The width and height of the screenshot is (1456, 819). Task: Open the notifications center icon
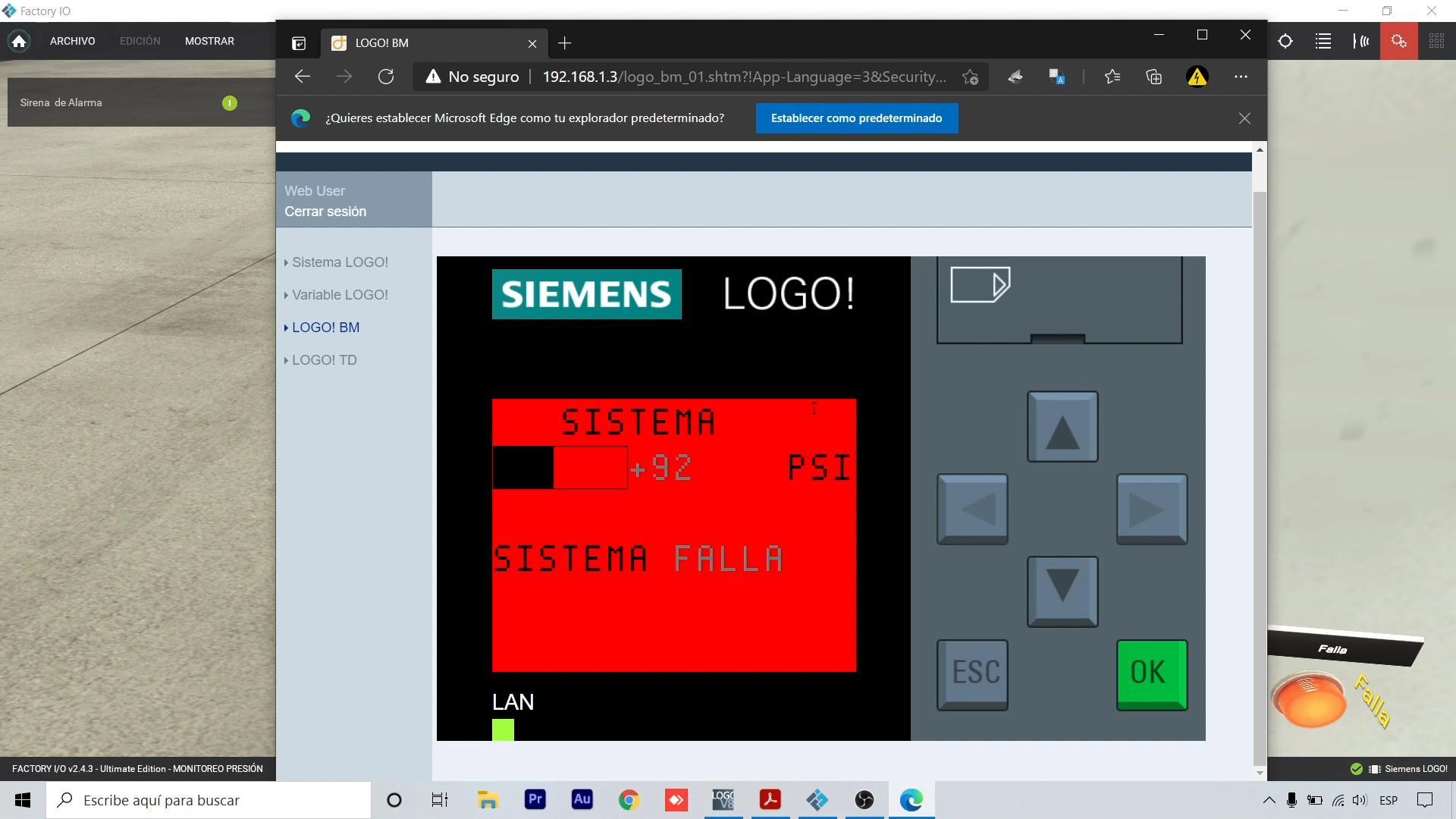[1425, 800]
